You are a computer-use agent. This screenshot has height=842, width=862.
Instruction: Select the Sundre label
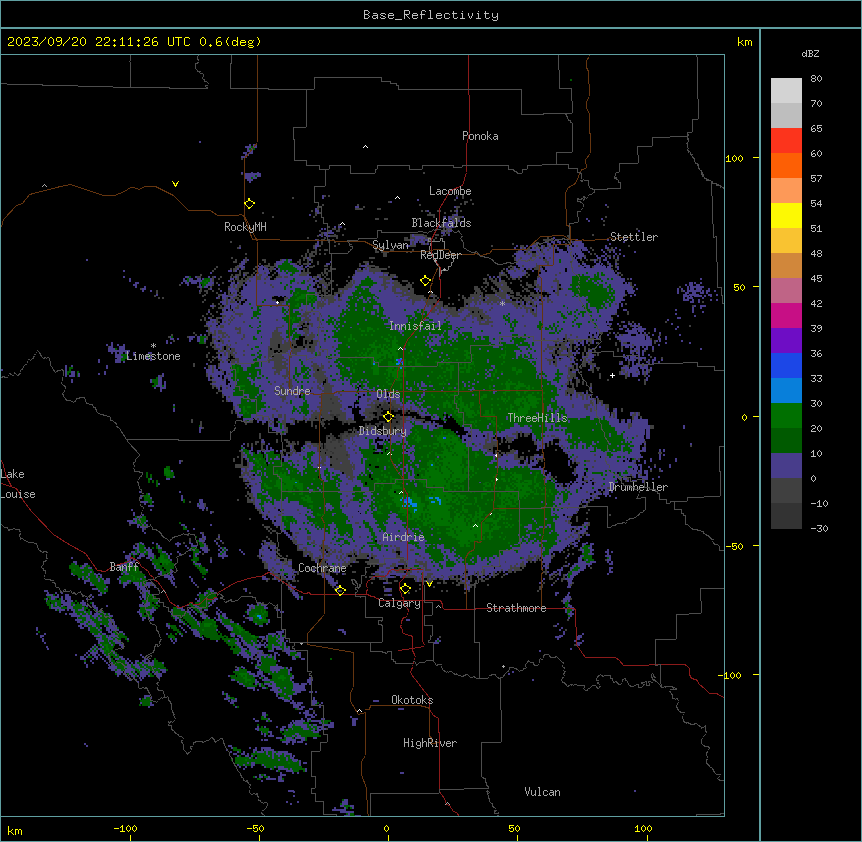(292, 391)
